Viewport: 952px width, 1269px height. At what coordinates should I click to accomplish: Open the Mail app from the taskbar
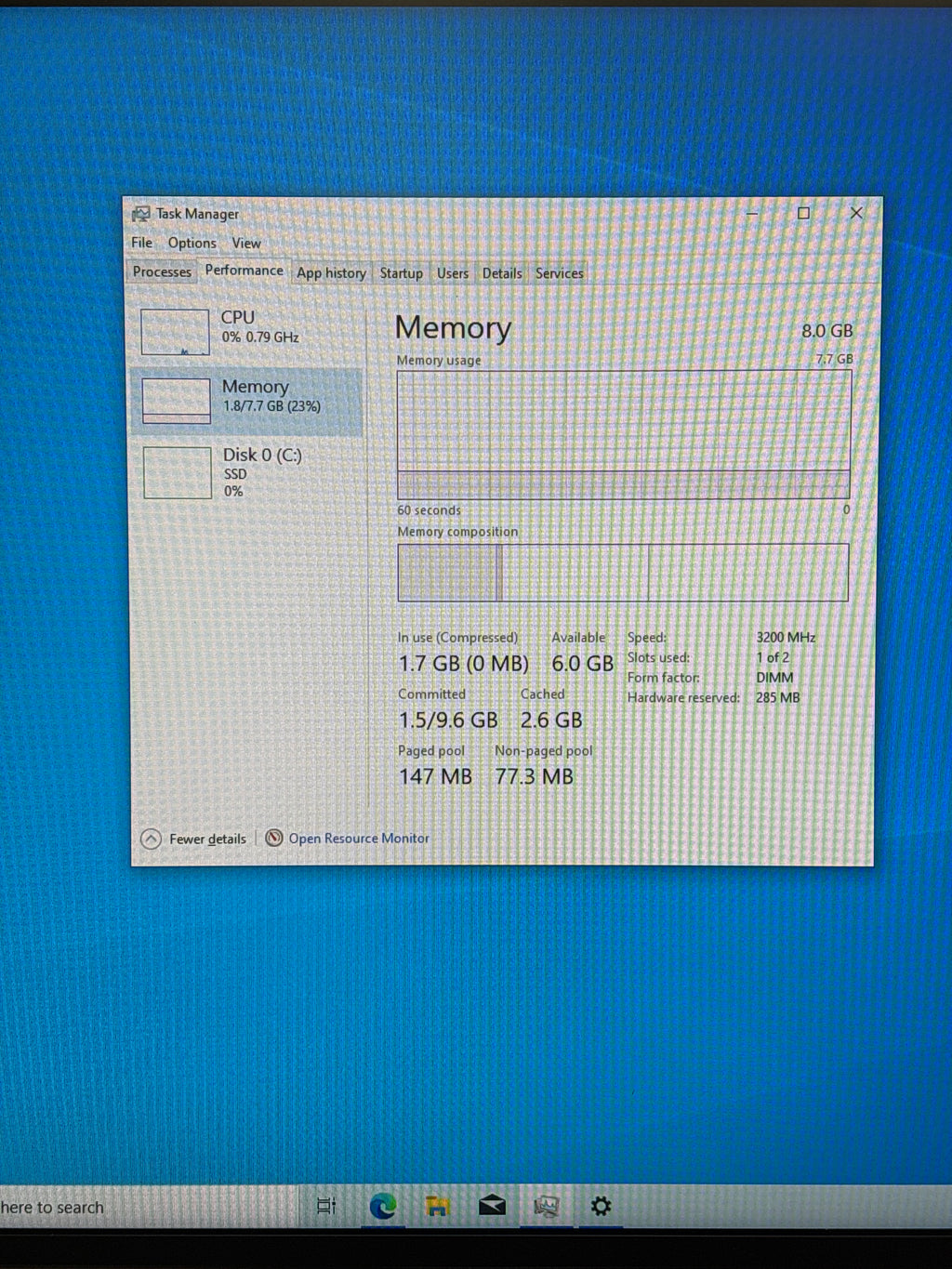point(492,1206)
